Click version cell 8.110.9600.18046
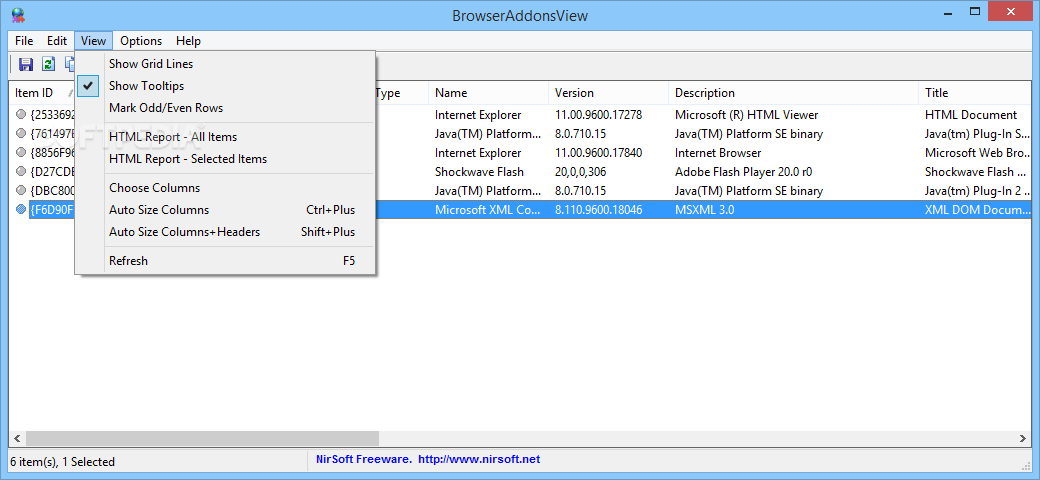Image resolution: width=1040 pixels, height=480 pixels. (x=598, y=210)
